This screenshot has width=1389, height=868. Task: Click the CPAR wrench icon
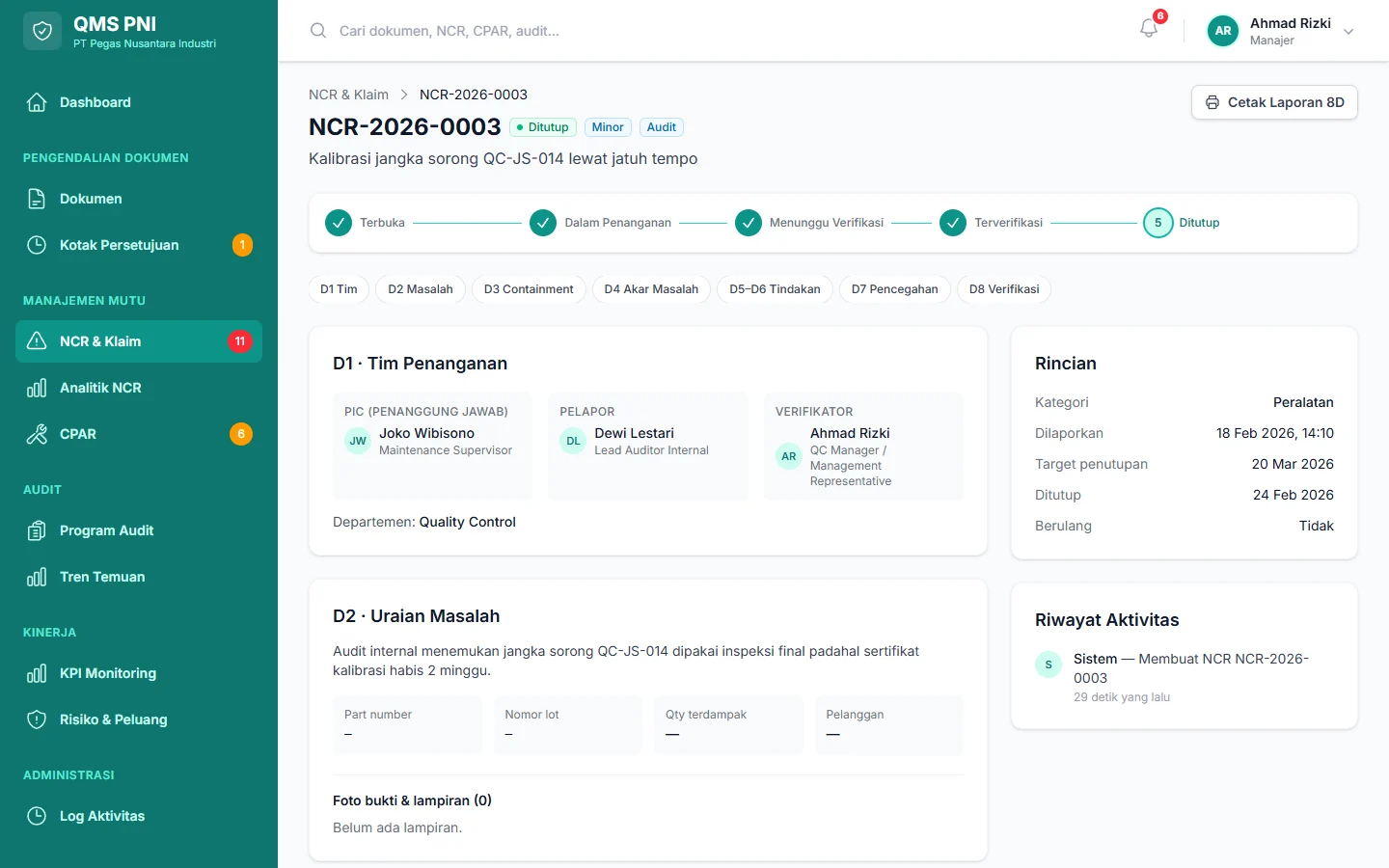[37, 434]
